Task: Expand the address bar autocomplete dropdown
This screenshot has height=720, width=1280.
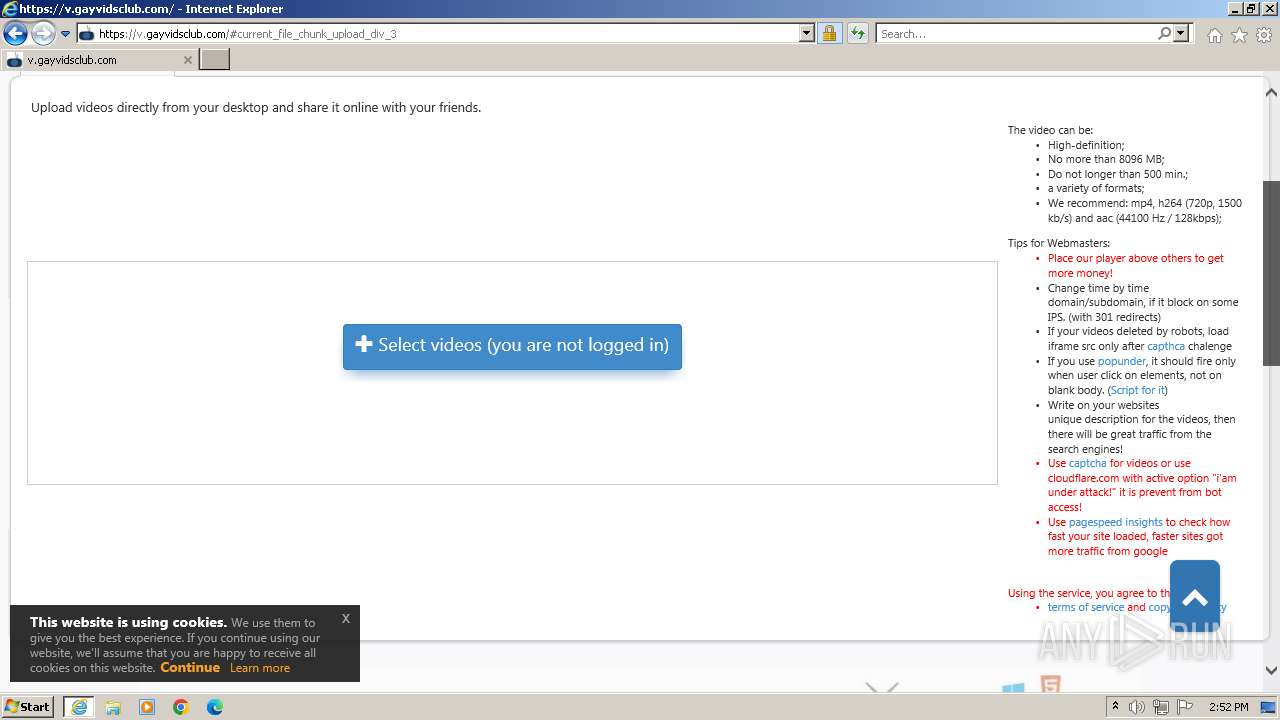Action: (x=807, y=33)
